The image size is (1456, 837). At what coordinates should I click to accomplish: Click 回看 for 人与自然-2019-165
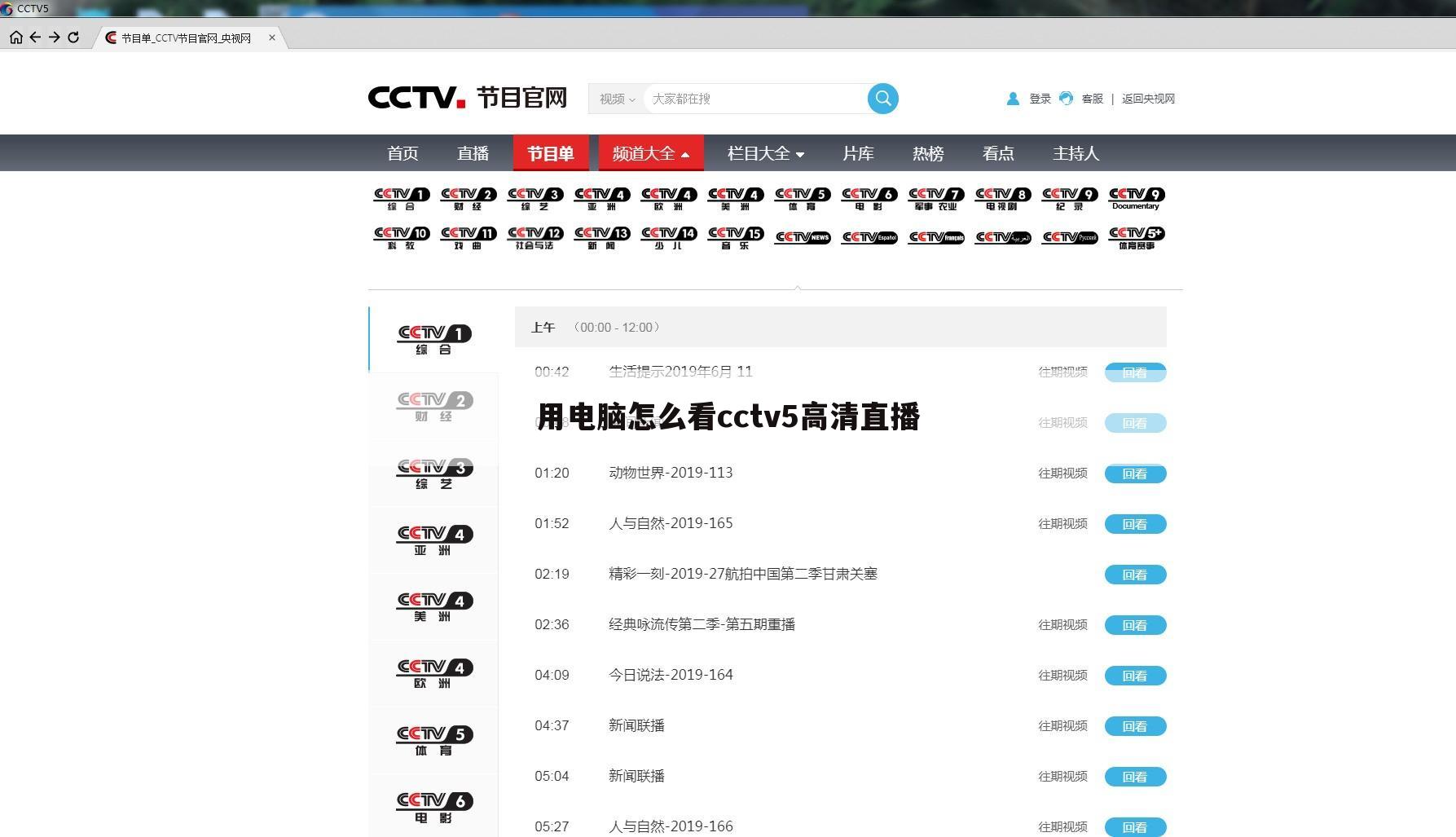coord(1135,524)
